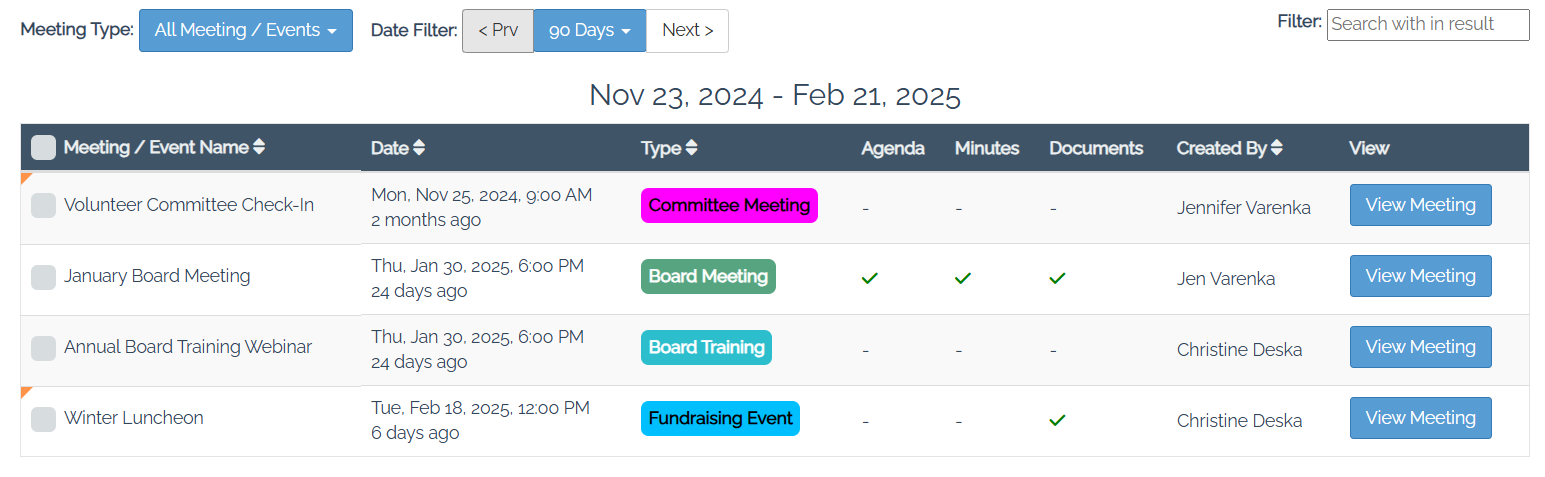1545x477 pixels.
Task: Click Winter Luncheon documents checkmark
Action: click(x=1057, y=420)
